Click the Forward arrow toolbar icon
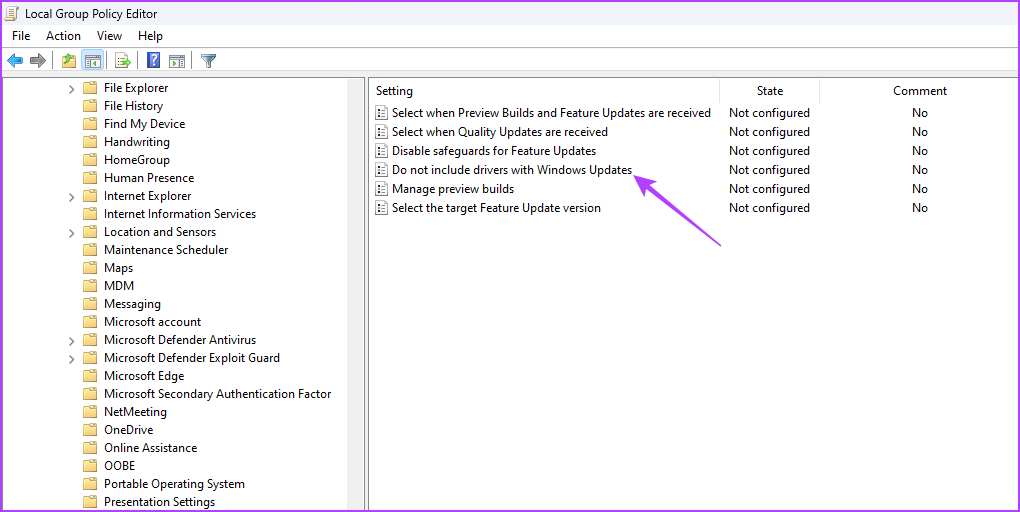The height and width of the screenshot is (512, 1020). (38, 61)
